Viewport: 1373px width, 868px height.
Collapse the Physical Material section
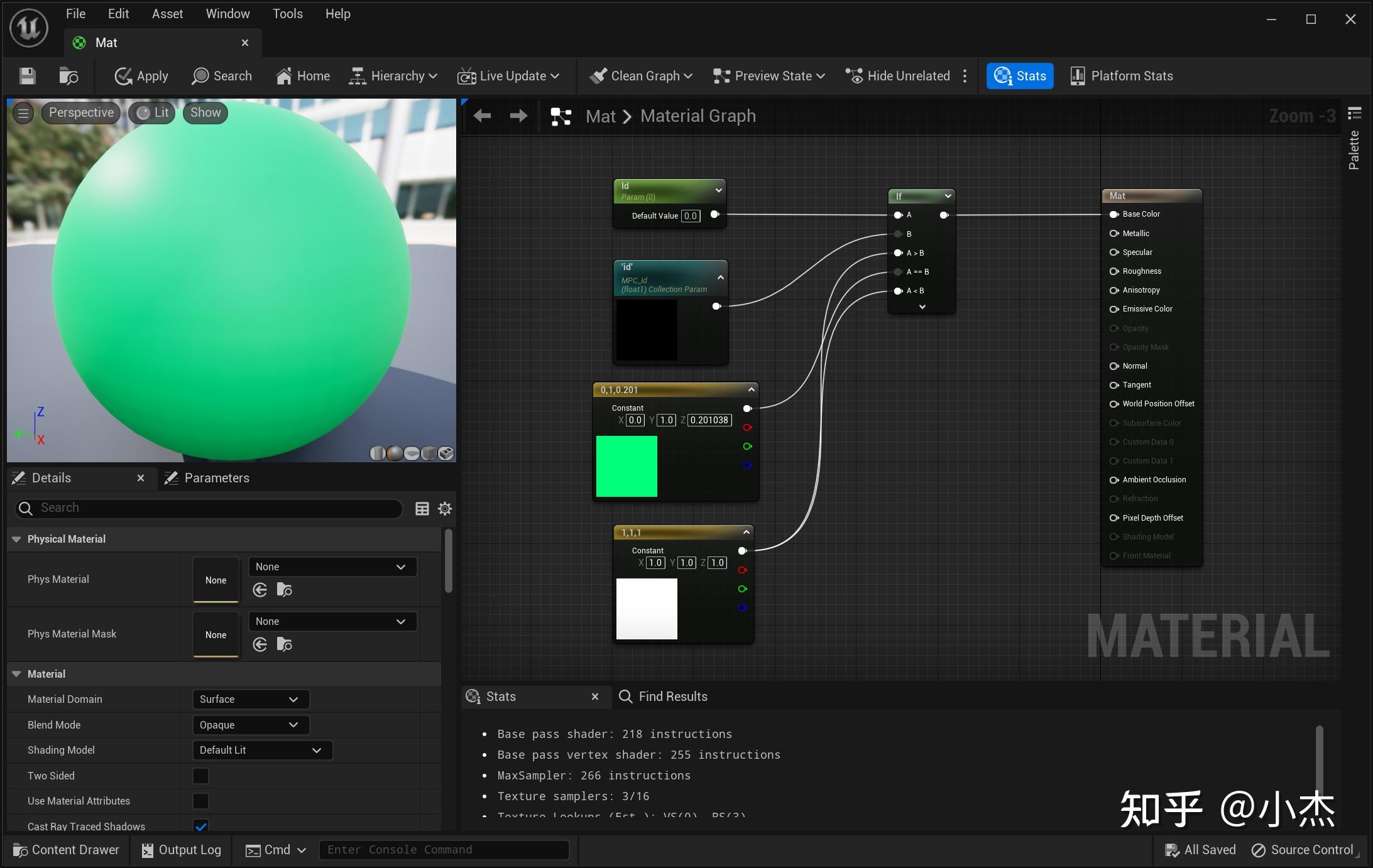point(17,539)
